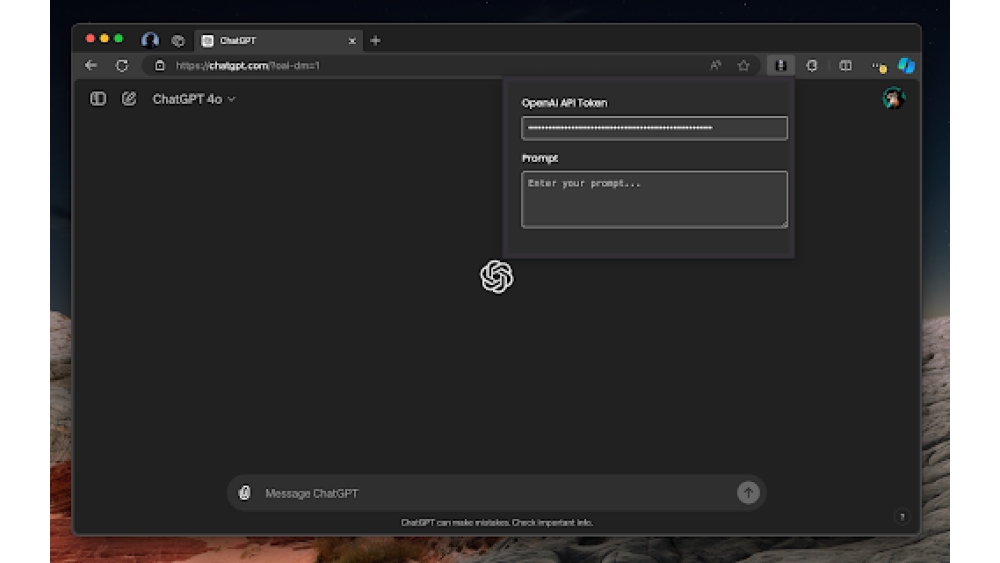Open the split screen icon
This screenshot has height=563, width=1000.
(x=845, y=65)
